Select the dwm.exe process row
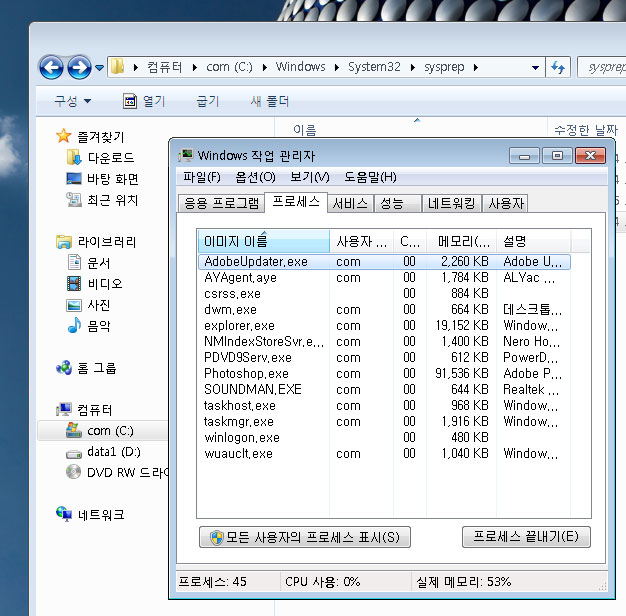 384,309
